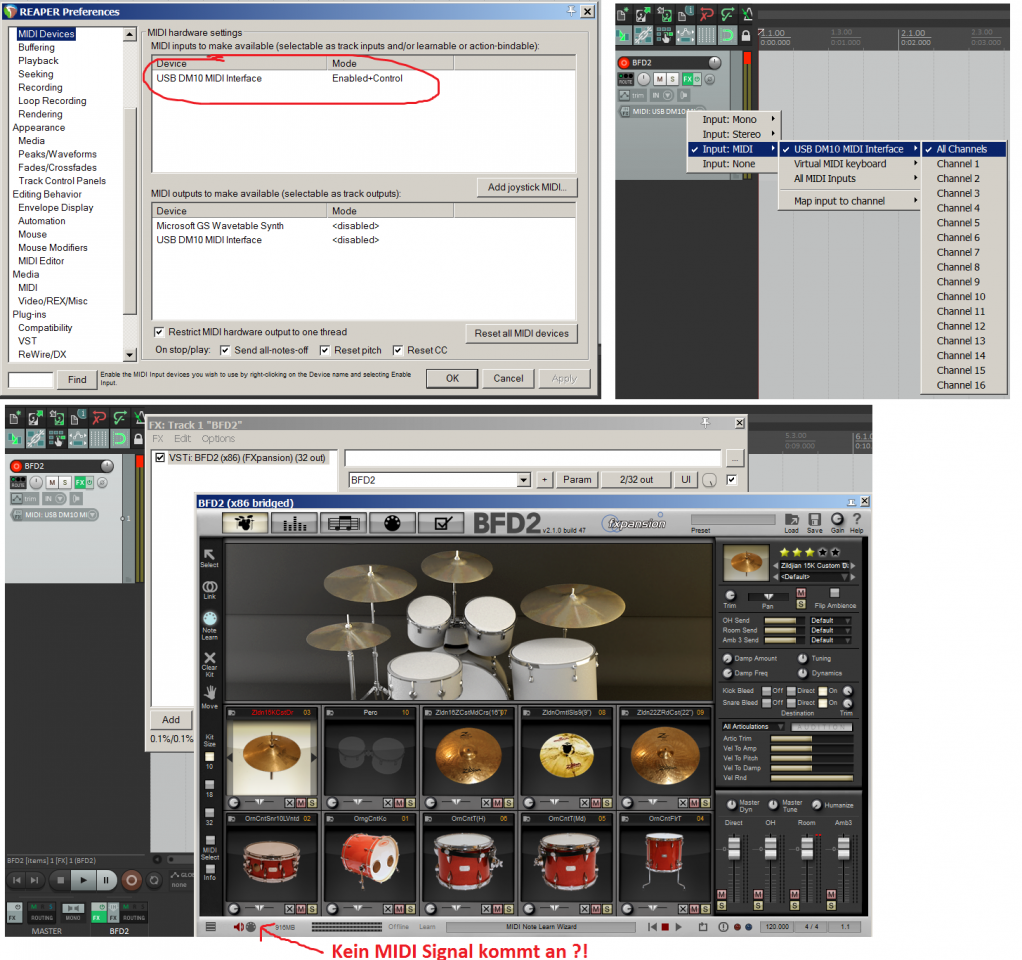
Task: Choose the Move hand tool in BFD2
Action: tap(209, 697)
